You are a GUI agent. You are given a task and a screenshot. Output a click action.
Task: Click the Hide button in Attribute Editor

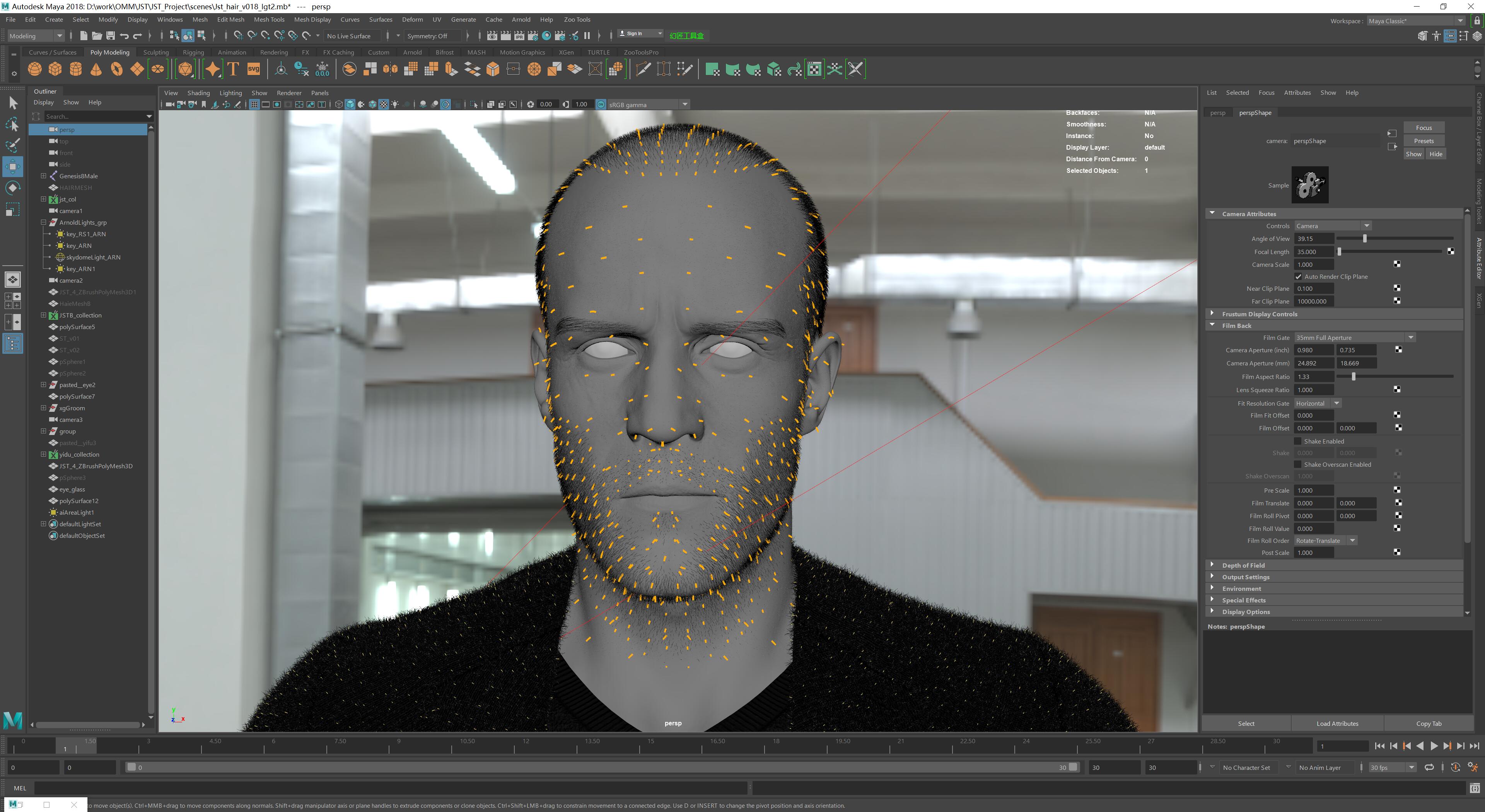point(1435,154)
